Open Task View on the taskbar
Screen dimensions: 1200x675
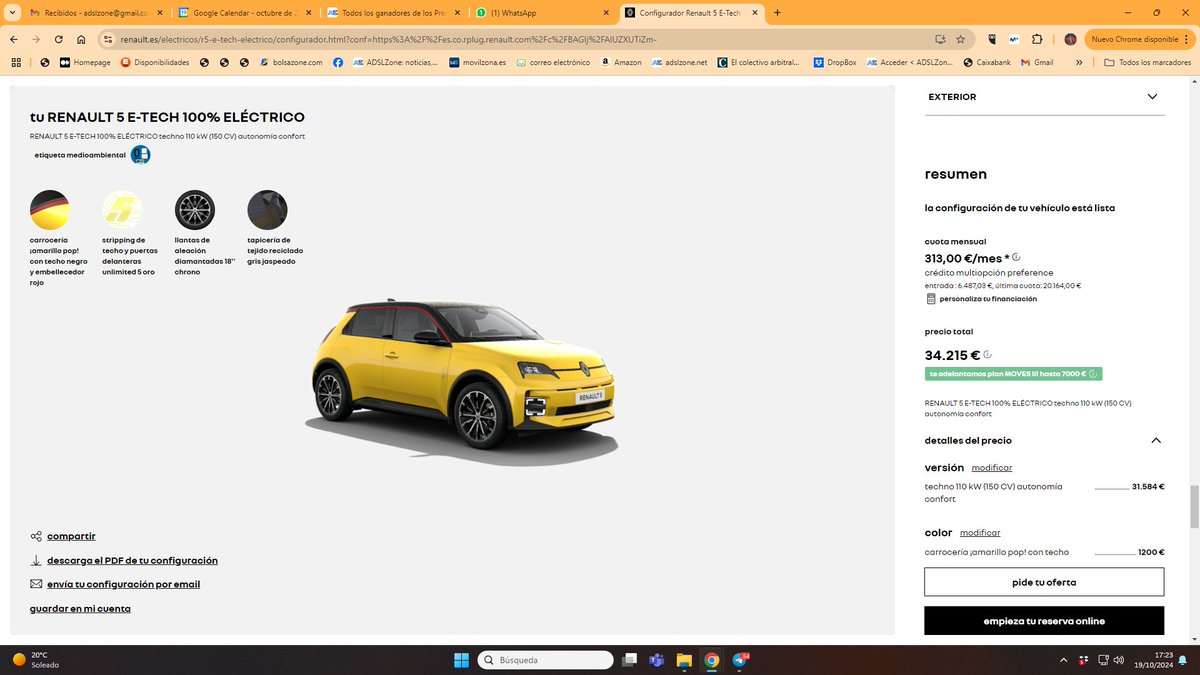(x=630, y=660)
